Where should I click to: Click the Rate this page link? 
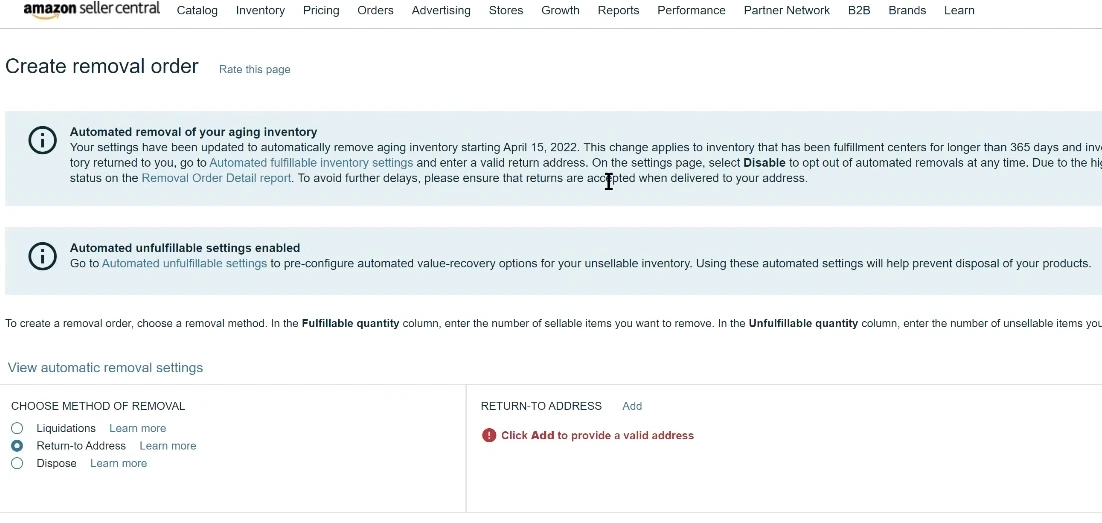[x=254, y=69]
